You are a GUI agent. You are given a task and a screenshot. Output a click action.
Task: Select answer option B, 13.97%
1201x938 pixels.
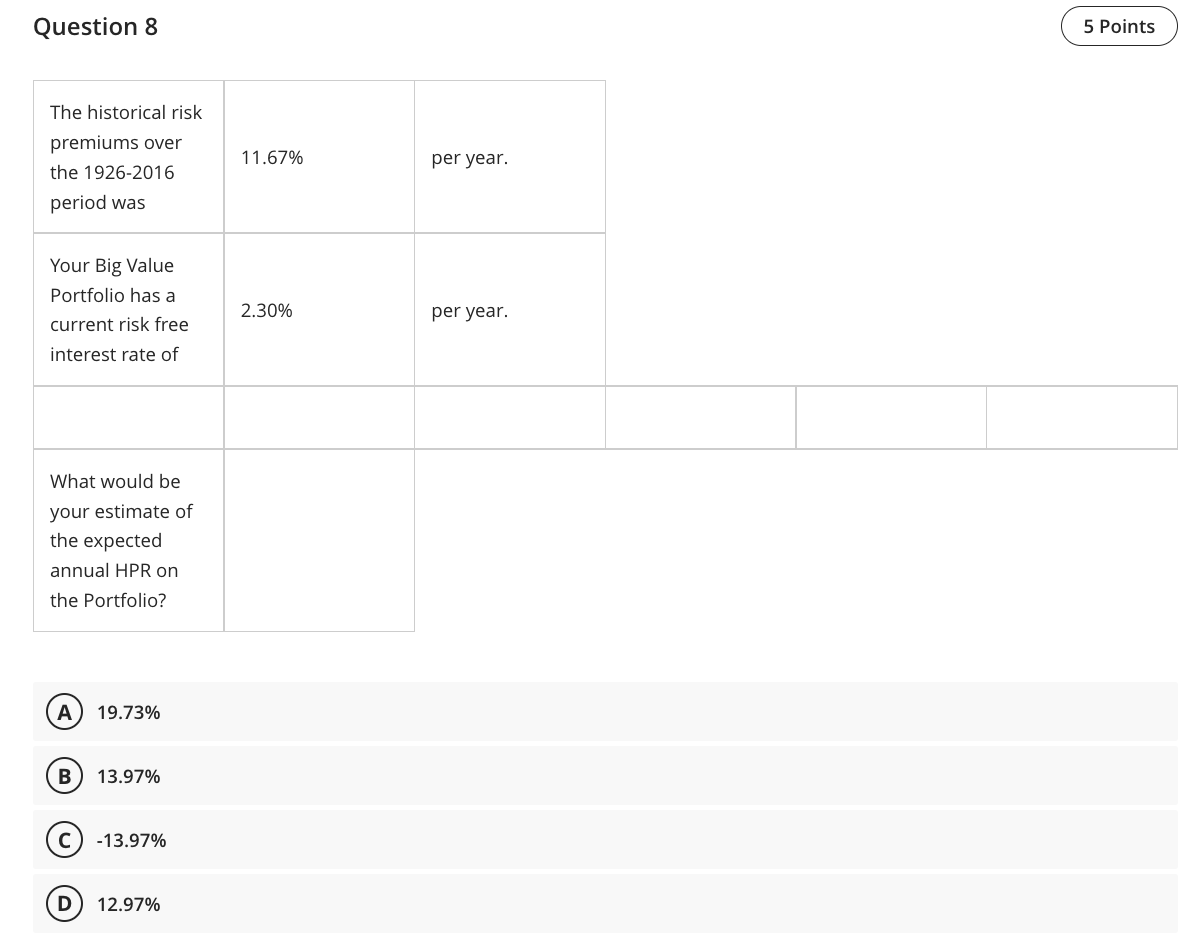tap(128, 776)
